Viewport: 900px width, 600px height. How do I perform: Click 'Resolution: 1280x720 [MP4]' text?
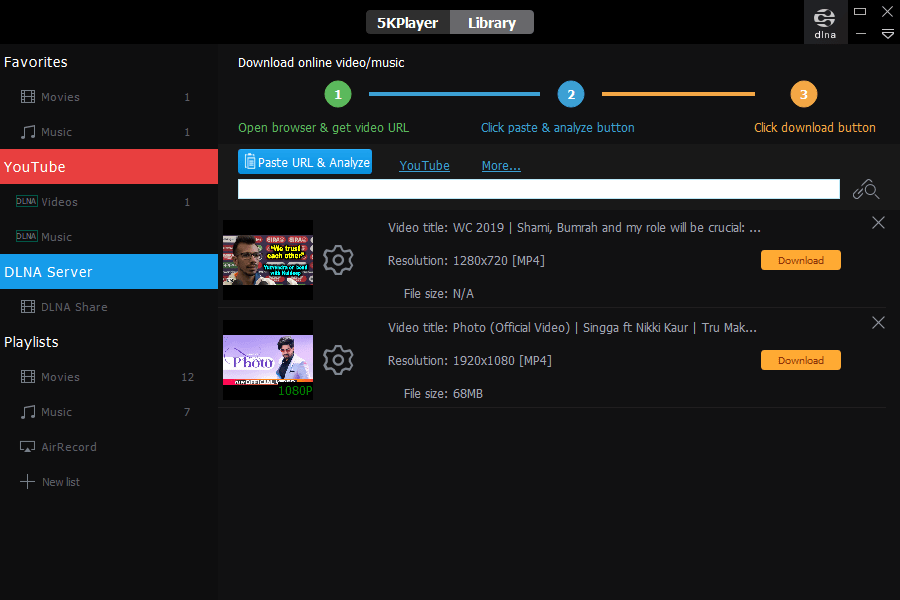tap(466, 261)
